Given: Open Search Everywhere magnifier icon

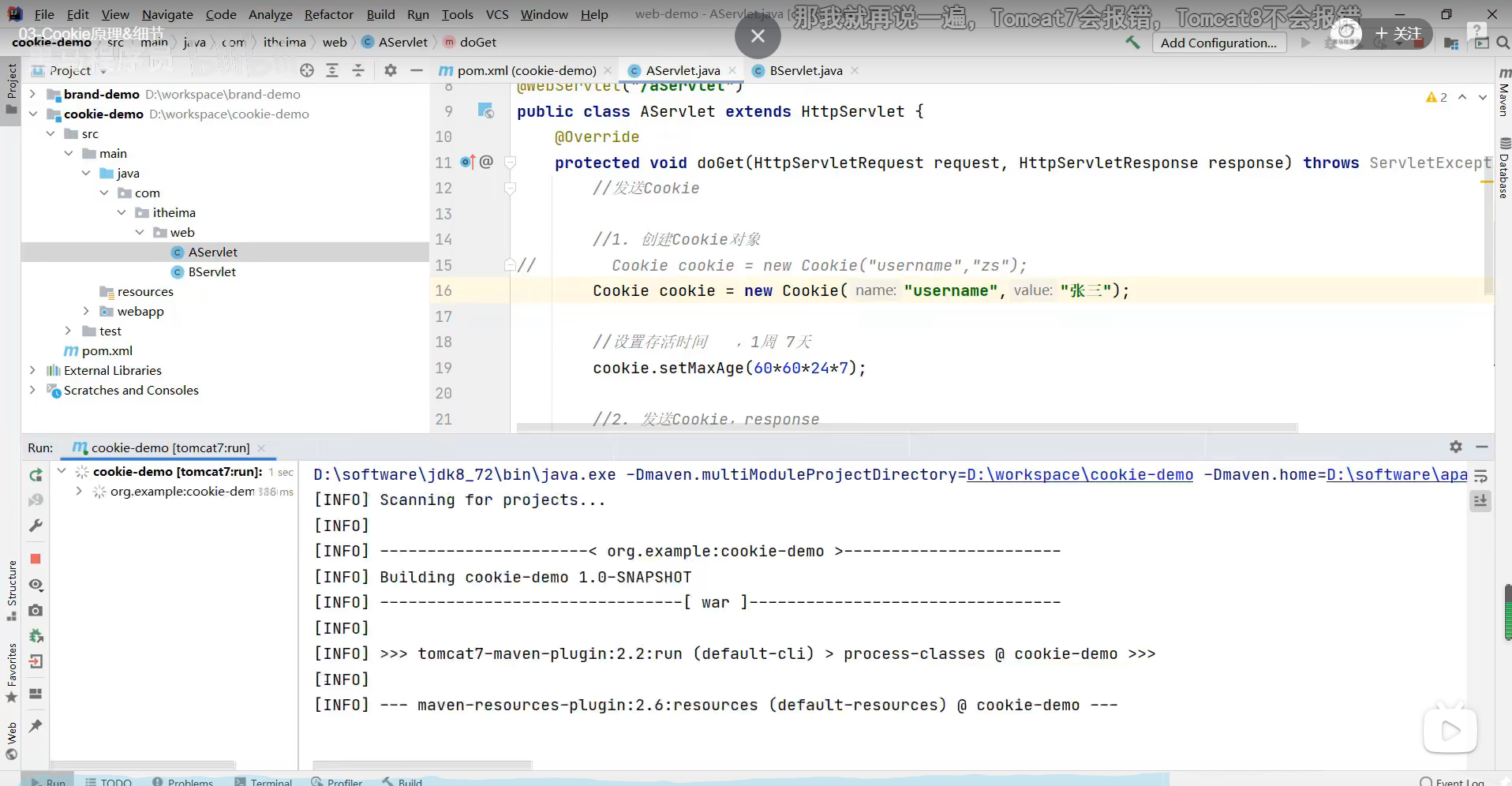Looking at the screenshot, I should [x=1503, y=43].
